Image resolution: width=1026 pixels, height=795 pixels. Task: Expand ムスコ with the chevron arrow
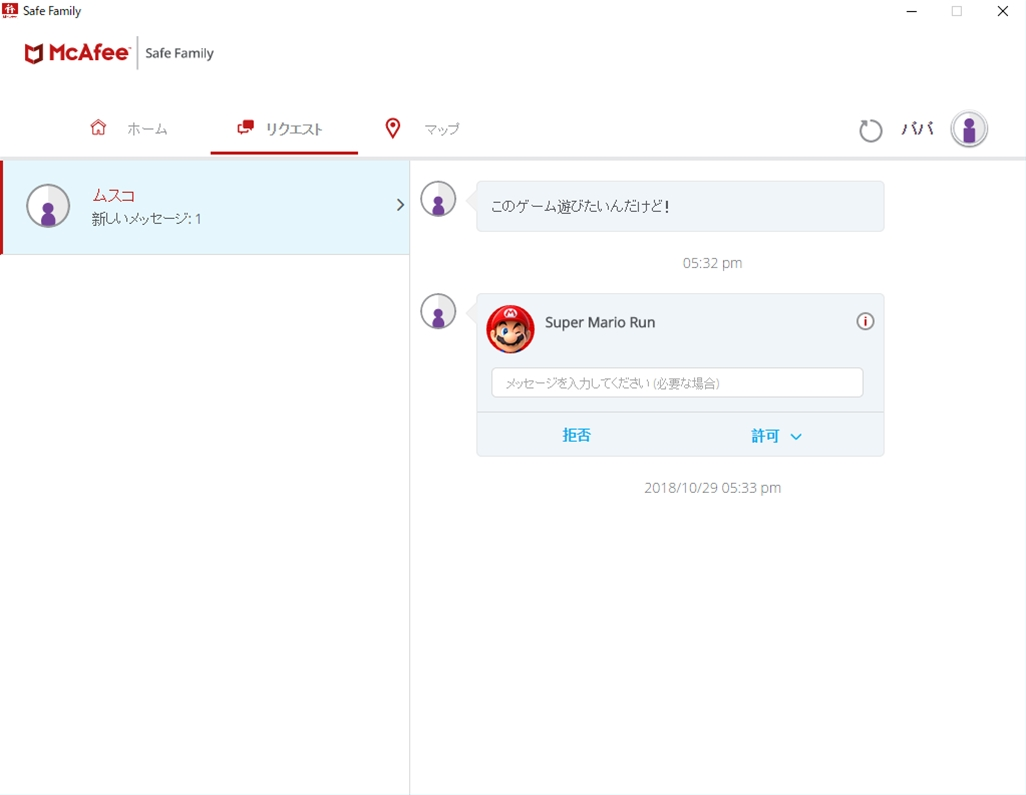pyautogui.click(x=400, y=205)
